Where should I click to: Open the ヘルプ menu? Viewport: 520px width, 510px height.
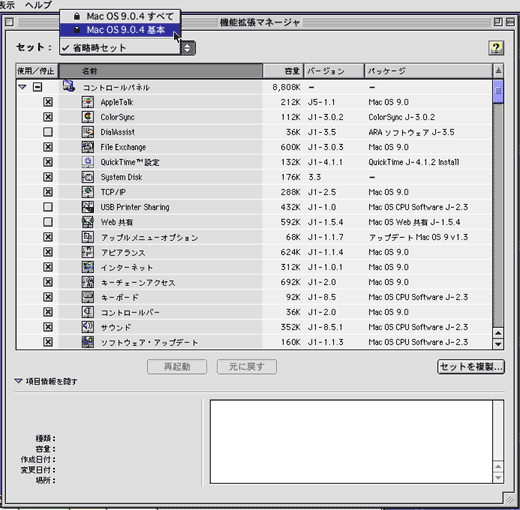click(x=38, y=5)
